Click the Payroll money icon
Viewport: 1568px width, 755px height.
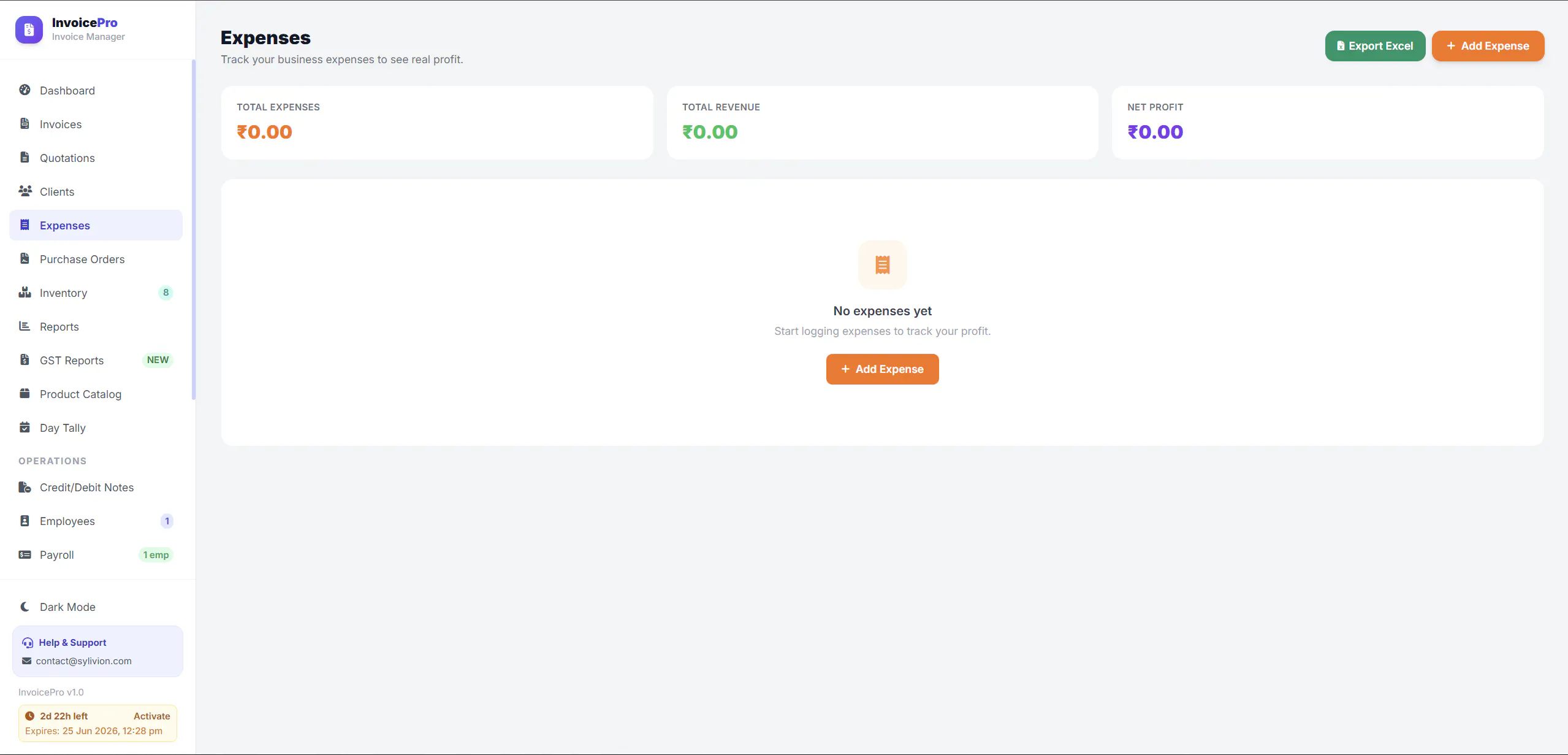click(x=25, y=554)
